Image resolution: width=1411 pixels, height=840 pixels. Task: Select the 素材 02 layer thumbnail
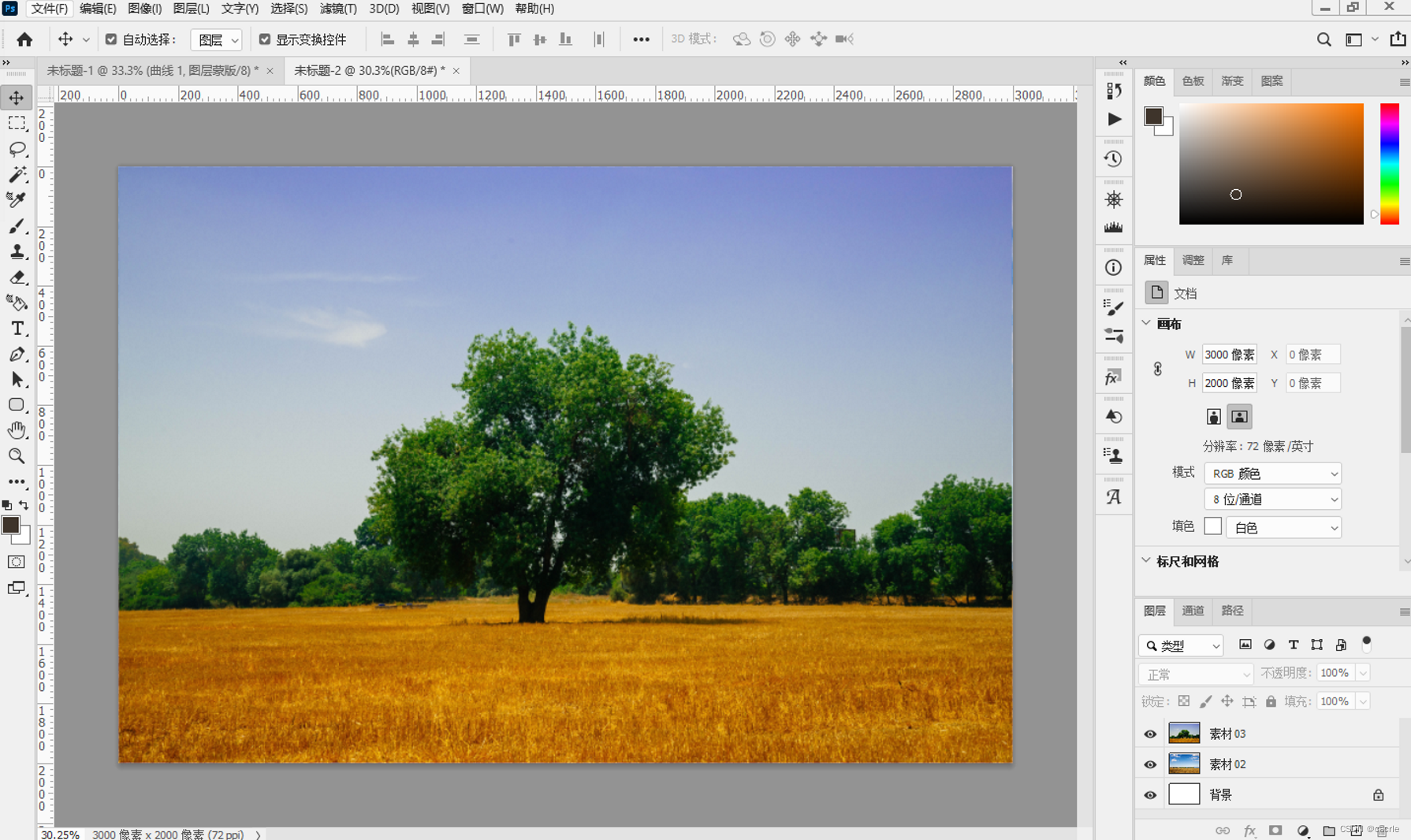pyautogui.click(x=1184, y=764)
